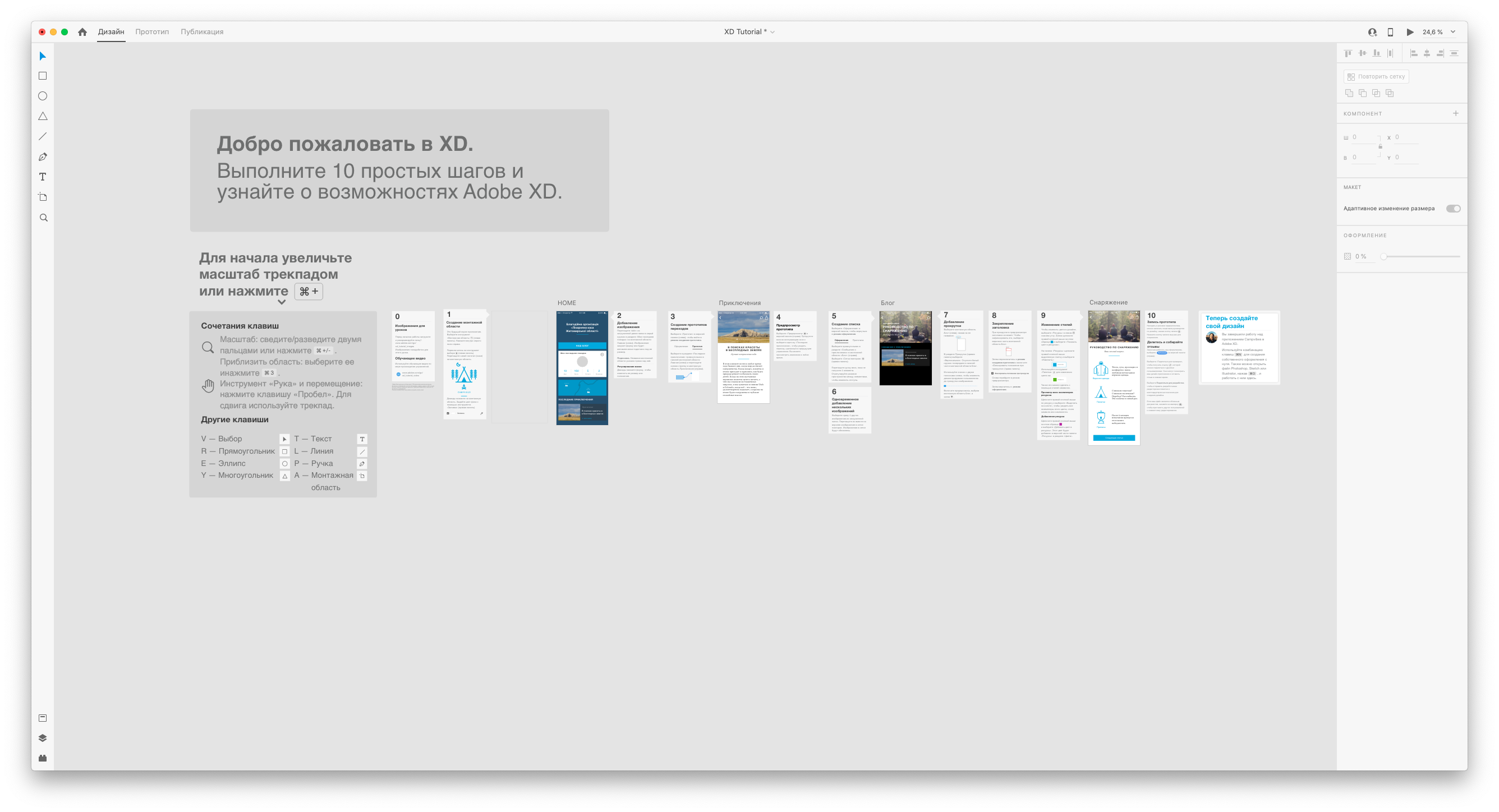This screenshot has width=1499, height=812.
Task: Align center horizontally icon
Action: click(1427, 53)
